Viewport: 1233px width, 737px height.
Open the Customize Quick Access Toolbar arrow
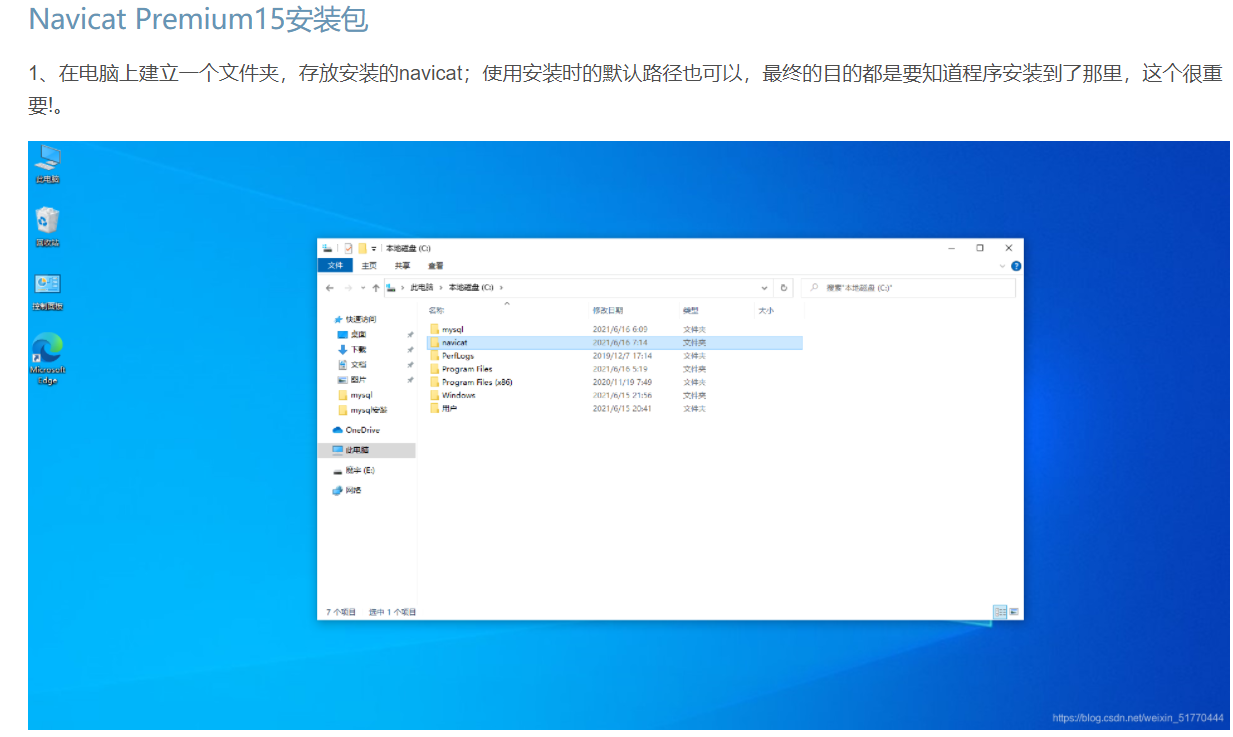pos(374,249)
